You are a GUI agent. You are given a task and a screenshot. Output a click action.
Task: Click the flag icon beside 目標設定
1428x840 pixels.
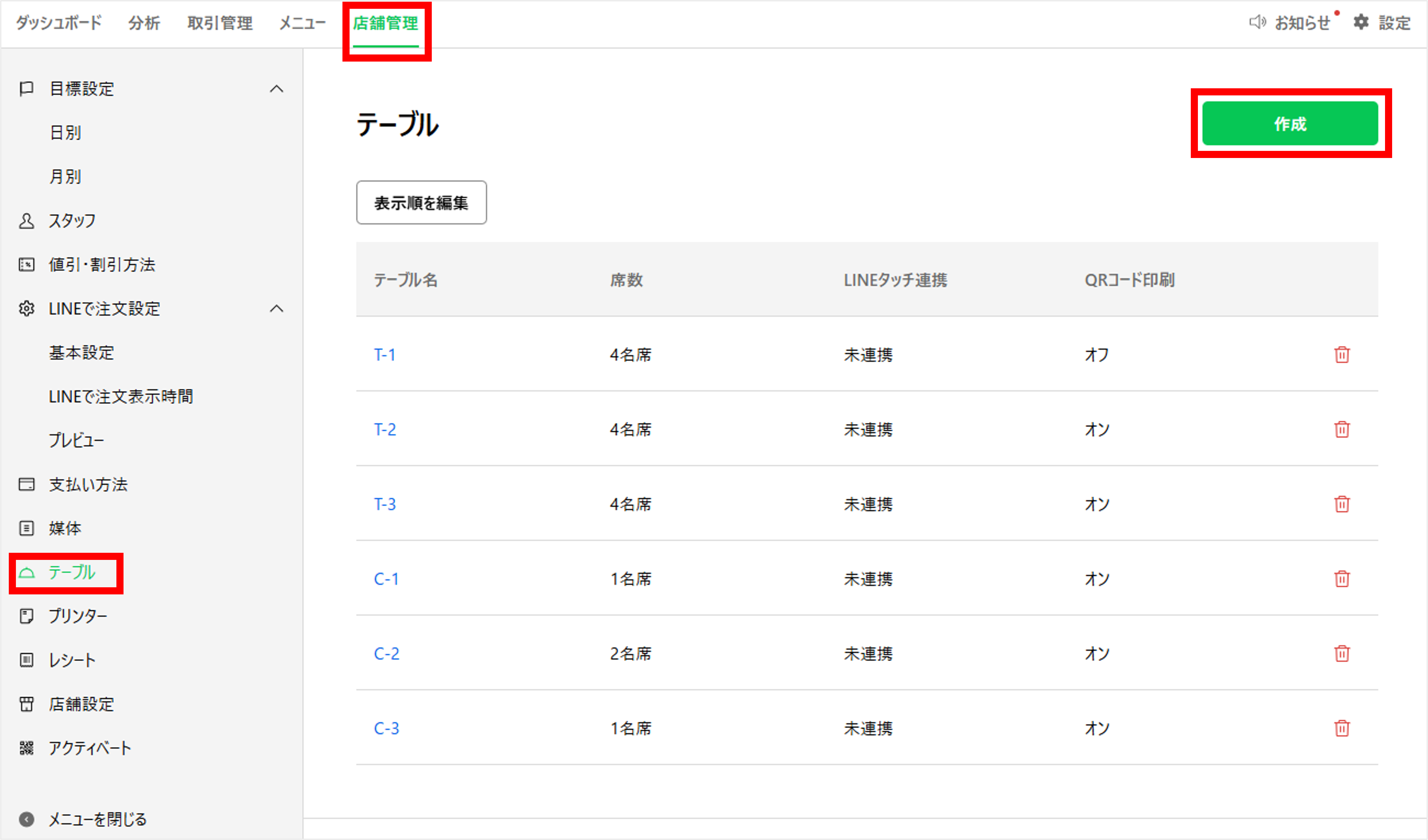coord(26,89)
